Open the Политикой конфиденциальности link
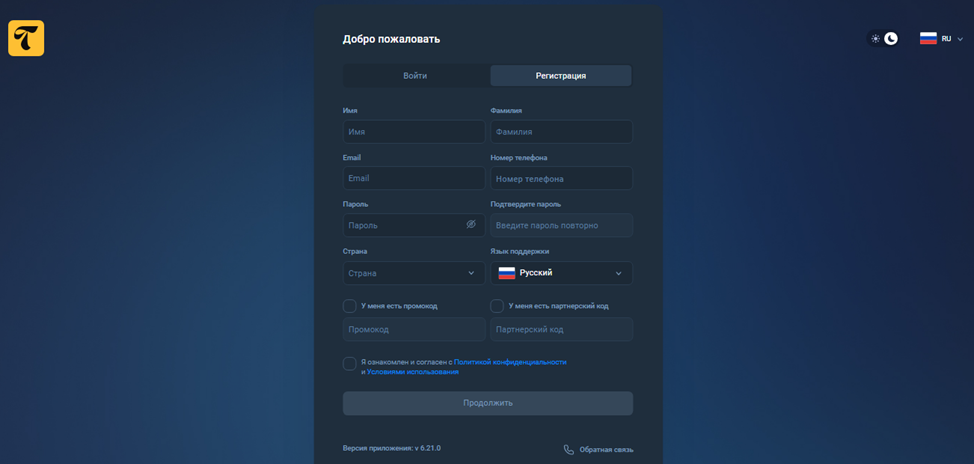Viewport: 974px width, 464px height. [510, 362]
